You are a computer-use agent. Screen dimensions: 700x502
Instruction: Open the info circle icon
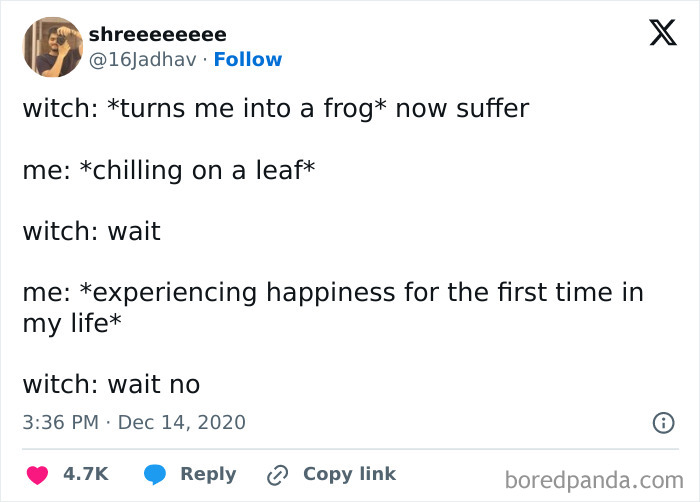click(x=662, y=423)
